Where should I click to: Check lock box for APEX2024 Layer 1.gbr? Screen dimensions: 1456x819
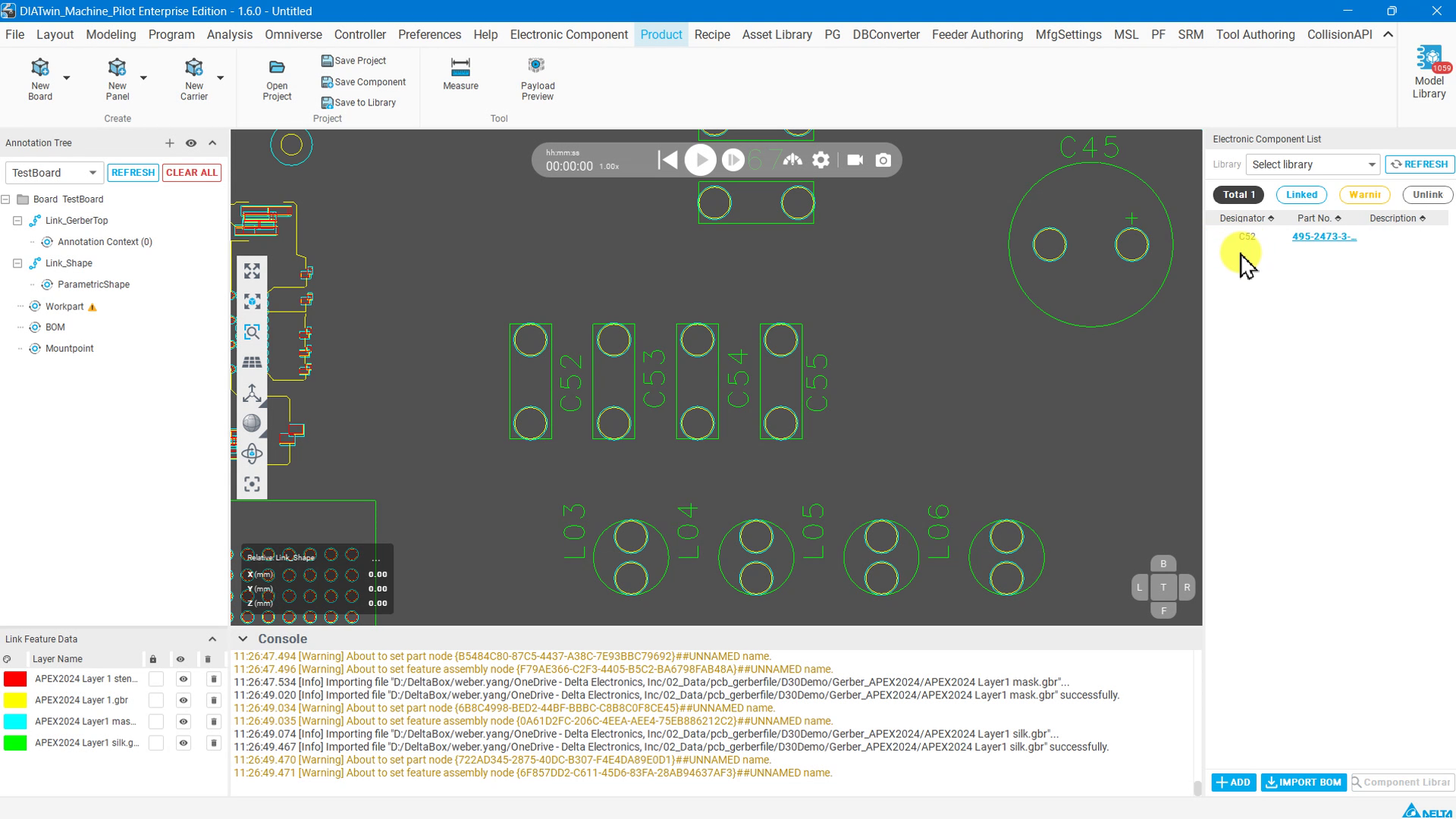(x=156, y=700)
